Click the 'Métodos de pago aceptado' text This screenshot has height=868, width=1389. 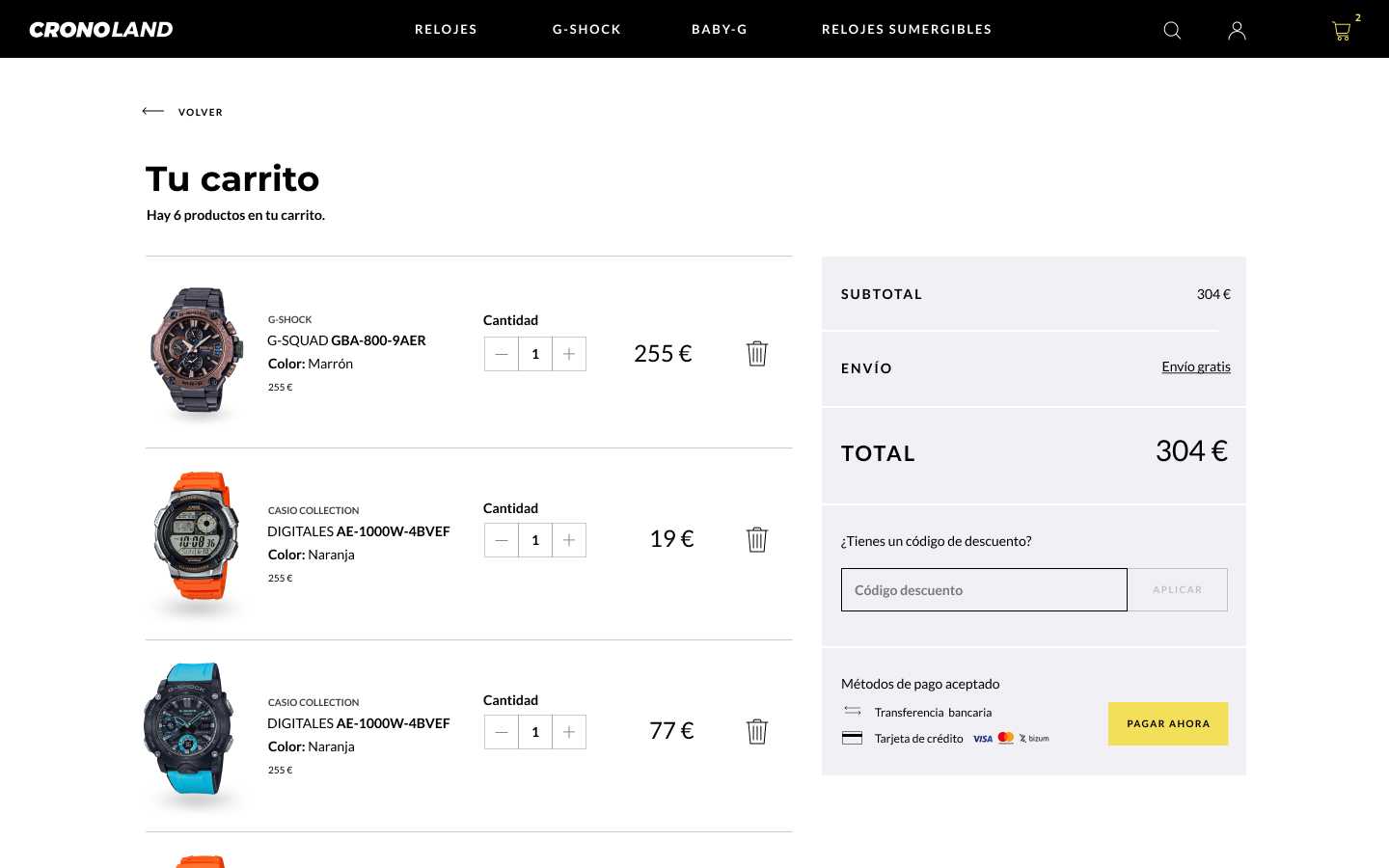920,684
